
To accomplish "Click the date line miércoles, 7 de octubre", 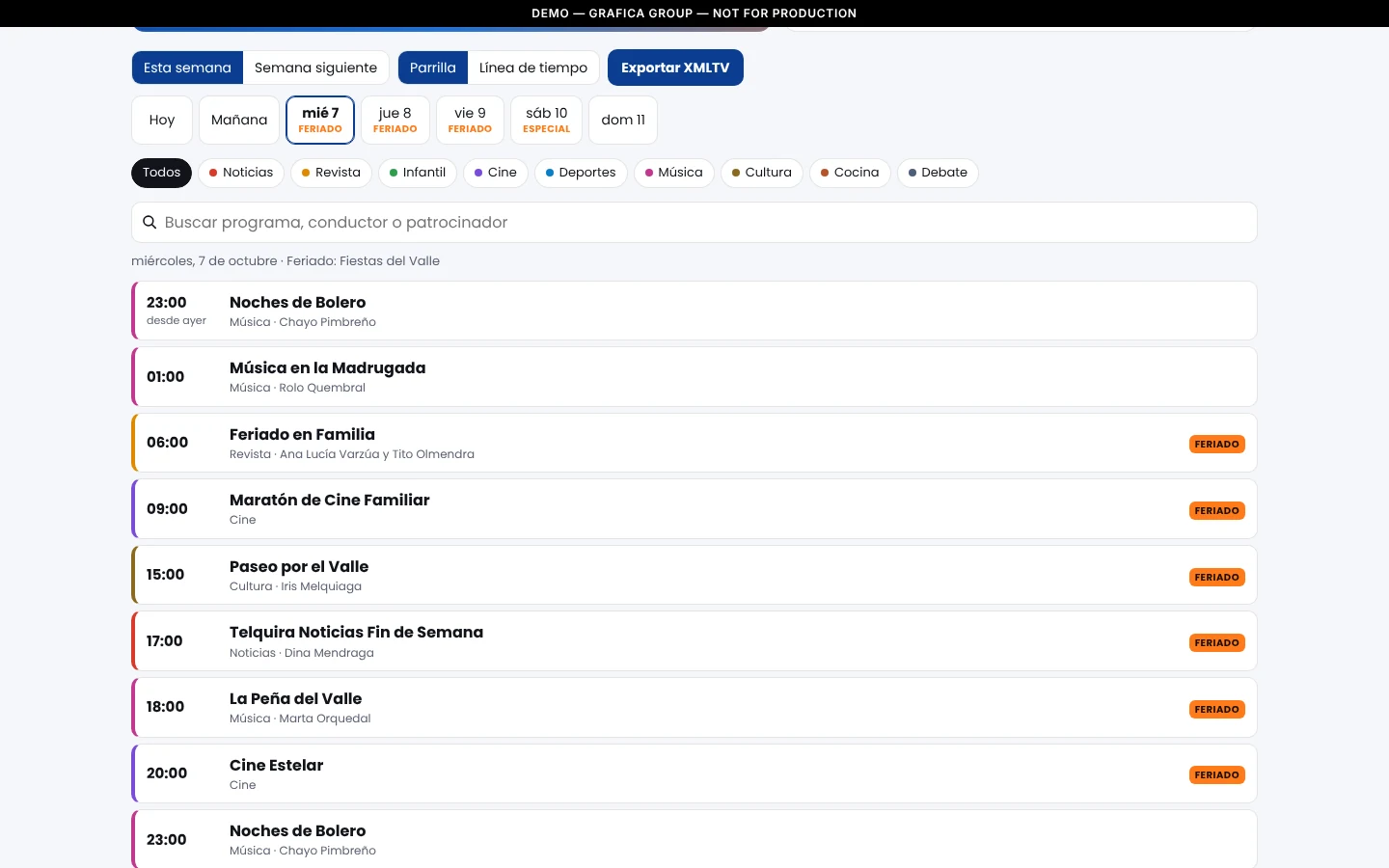I will click(286, 261).
